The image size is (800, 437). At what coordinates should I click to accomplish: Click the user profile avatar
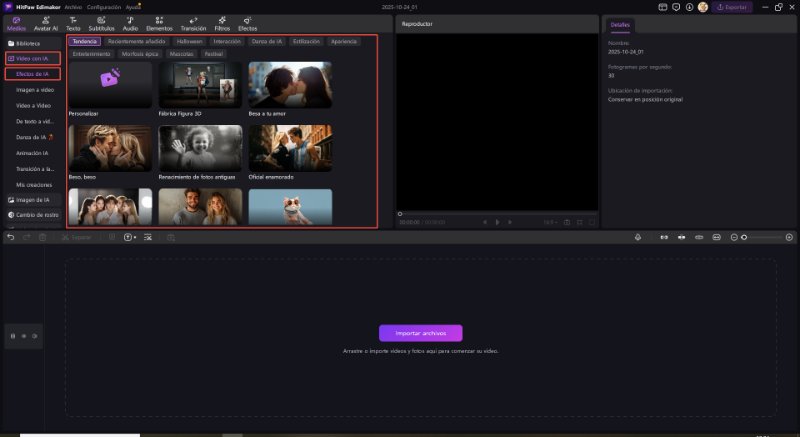702,7
